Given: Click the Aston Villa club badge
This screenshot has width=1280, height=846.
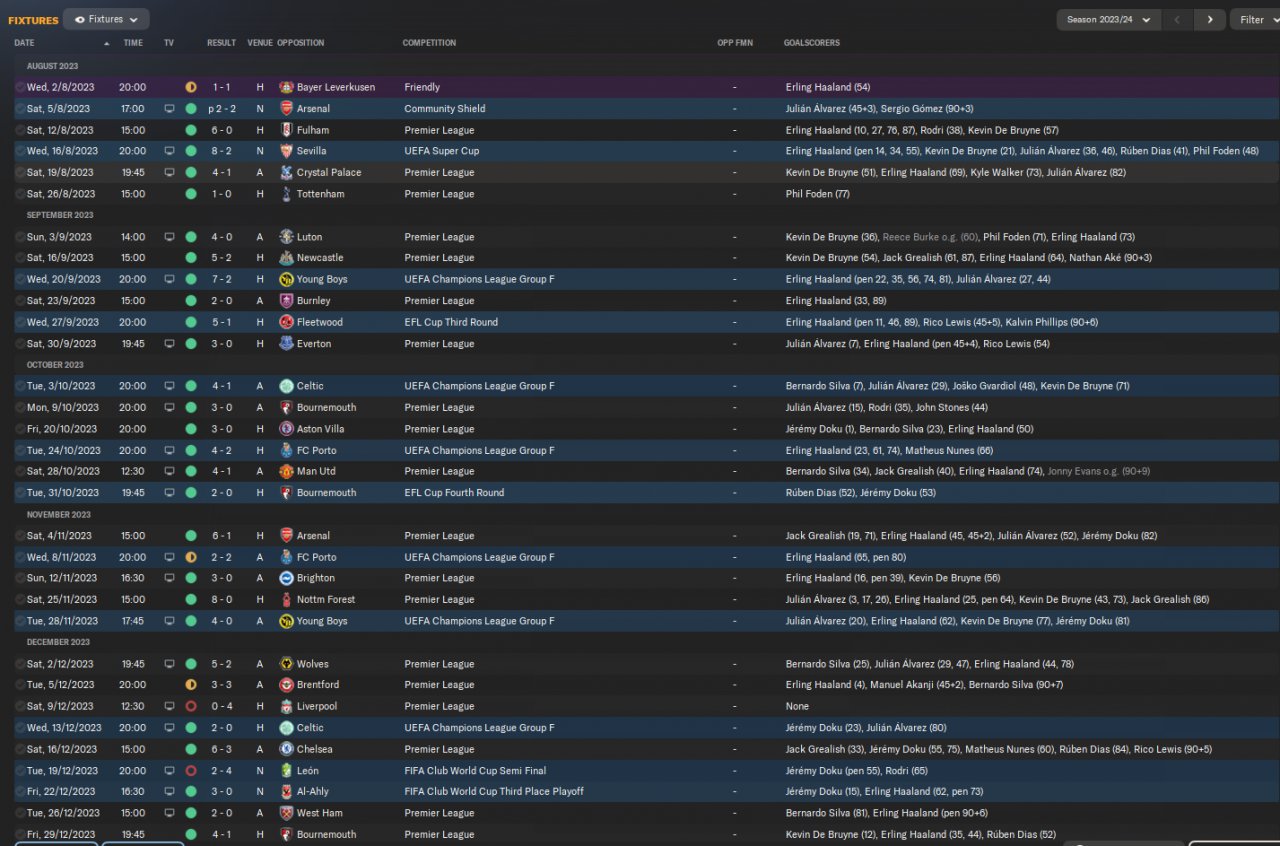Looking at the screenshot, I should coord(286,429).
